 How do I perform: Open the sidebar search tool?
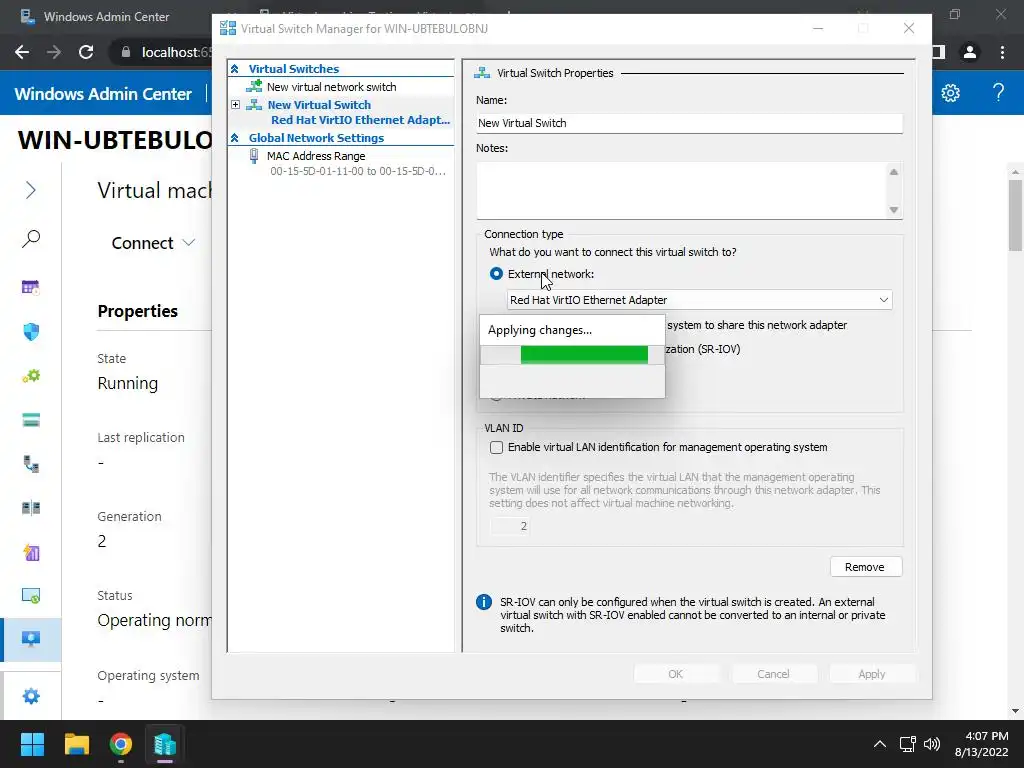31,238
